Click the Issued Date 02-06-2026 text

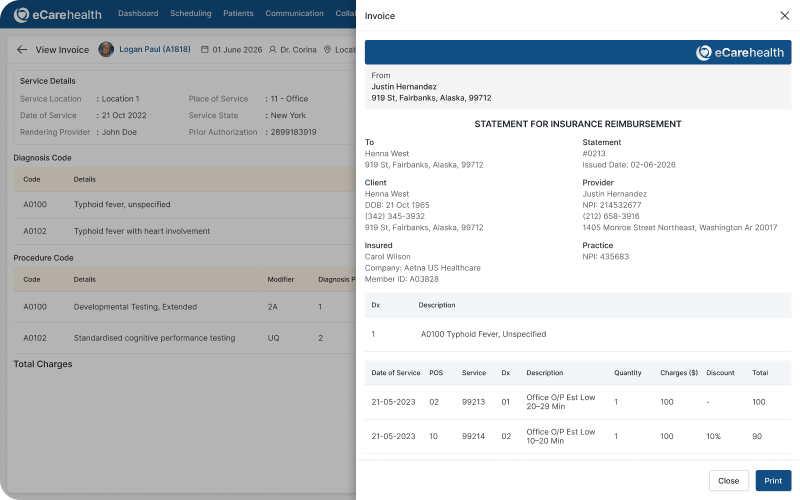click(629, 165)
